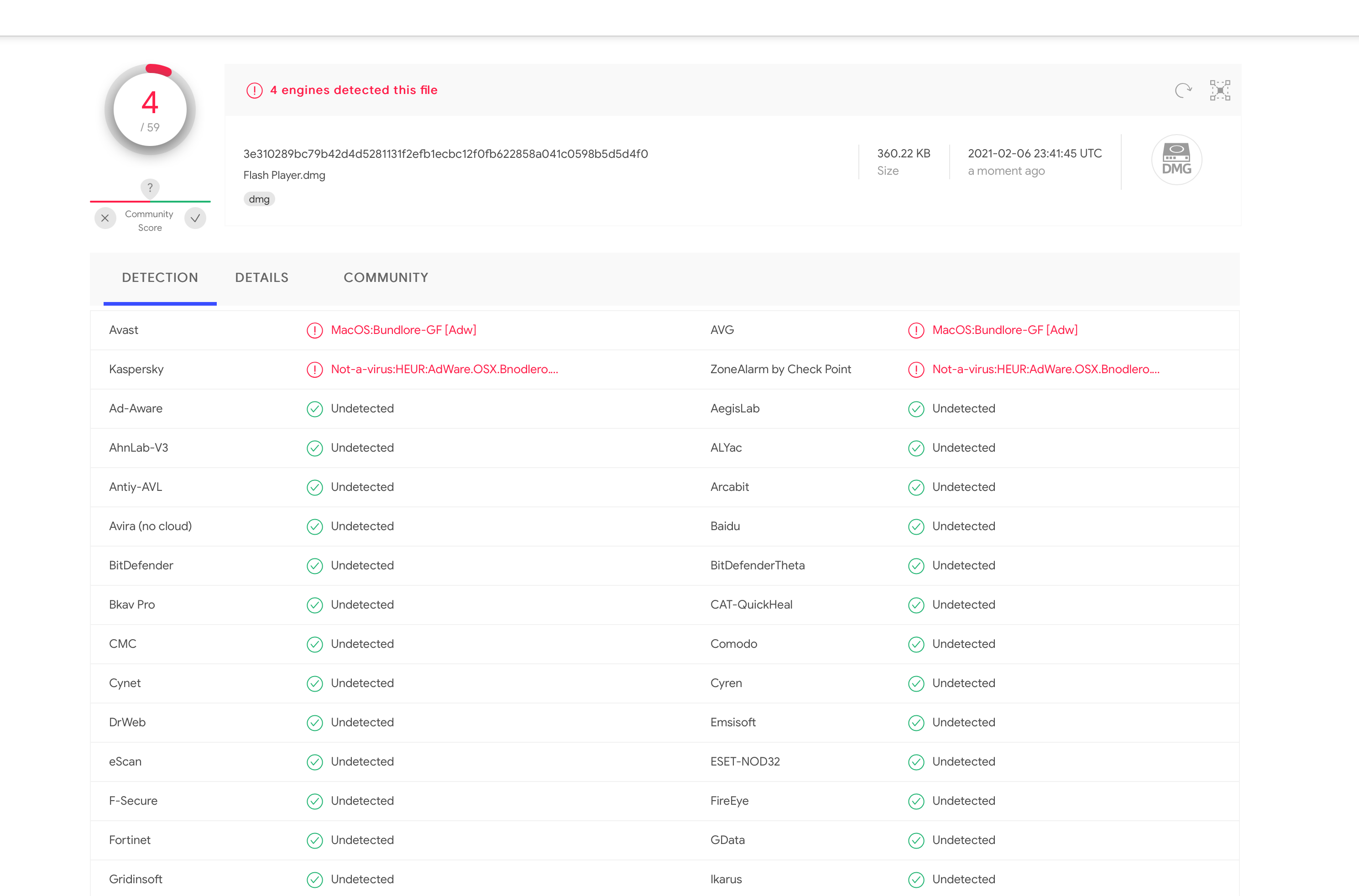The image size is (1359, 896).
Task: Click the F-Secure engine name
Action: pyautogui.click(x=133, y=801)
